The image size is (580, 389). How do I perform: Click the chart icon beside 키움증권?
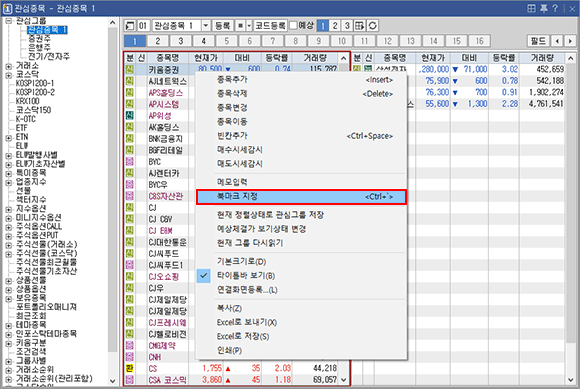(129, 69)
